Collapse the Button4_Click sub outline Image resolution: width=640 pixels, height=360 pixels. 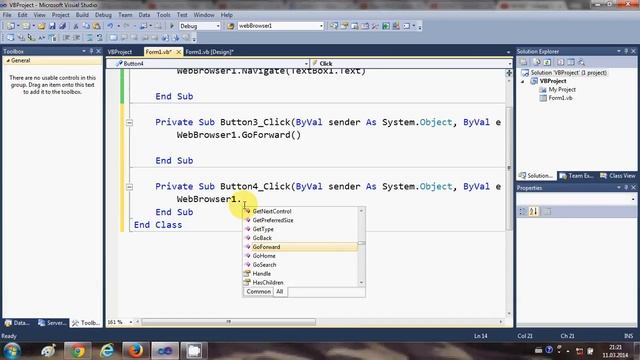click(x=129, y=187)
